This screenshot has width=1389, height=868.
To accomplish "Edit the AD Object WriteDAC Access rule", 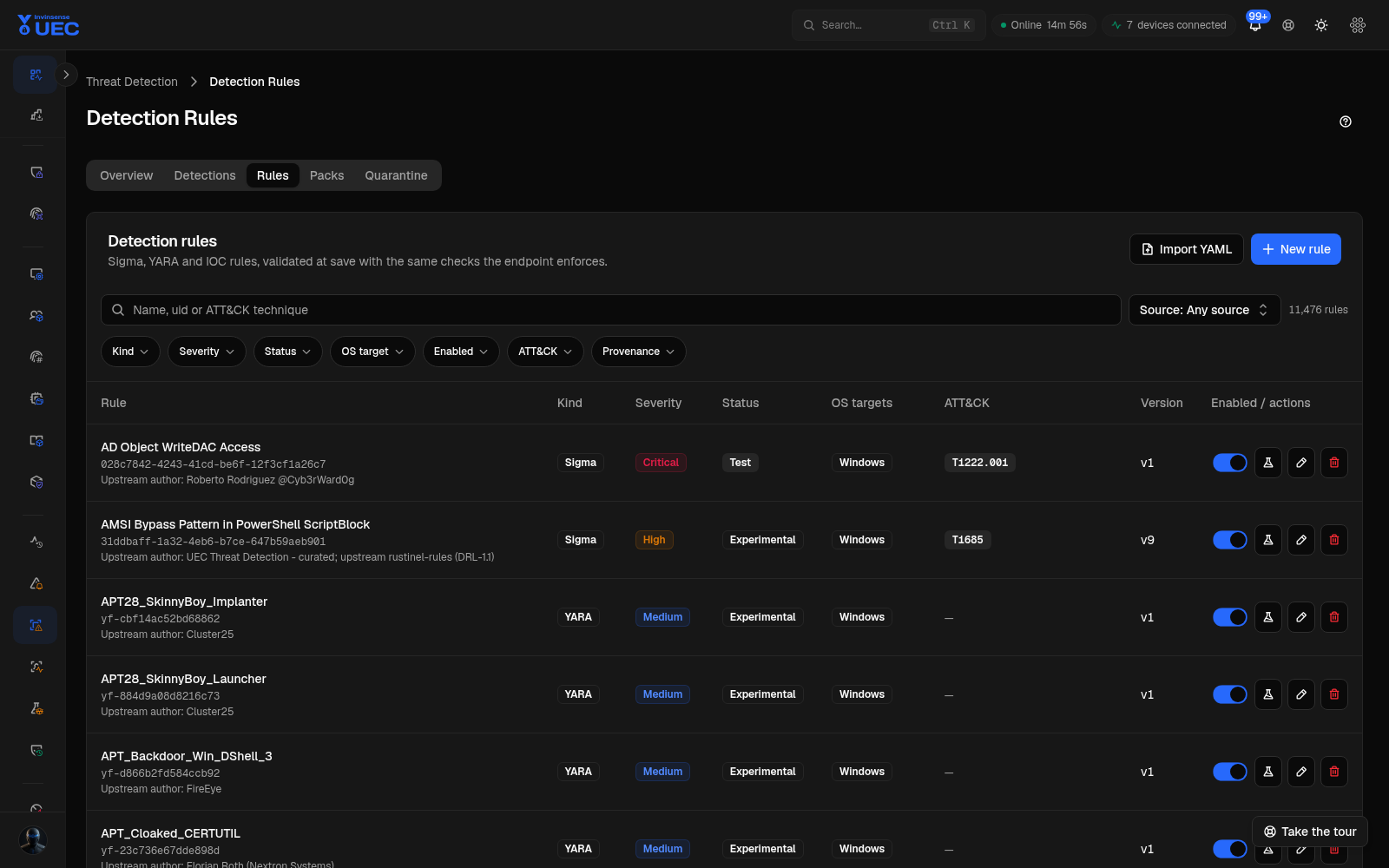I will (1301, 463).
